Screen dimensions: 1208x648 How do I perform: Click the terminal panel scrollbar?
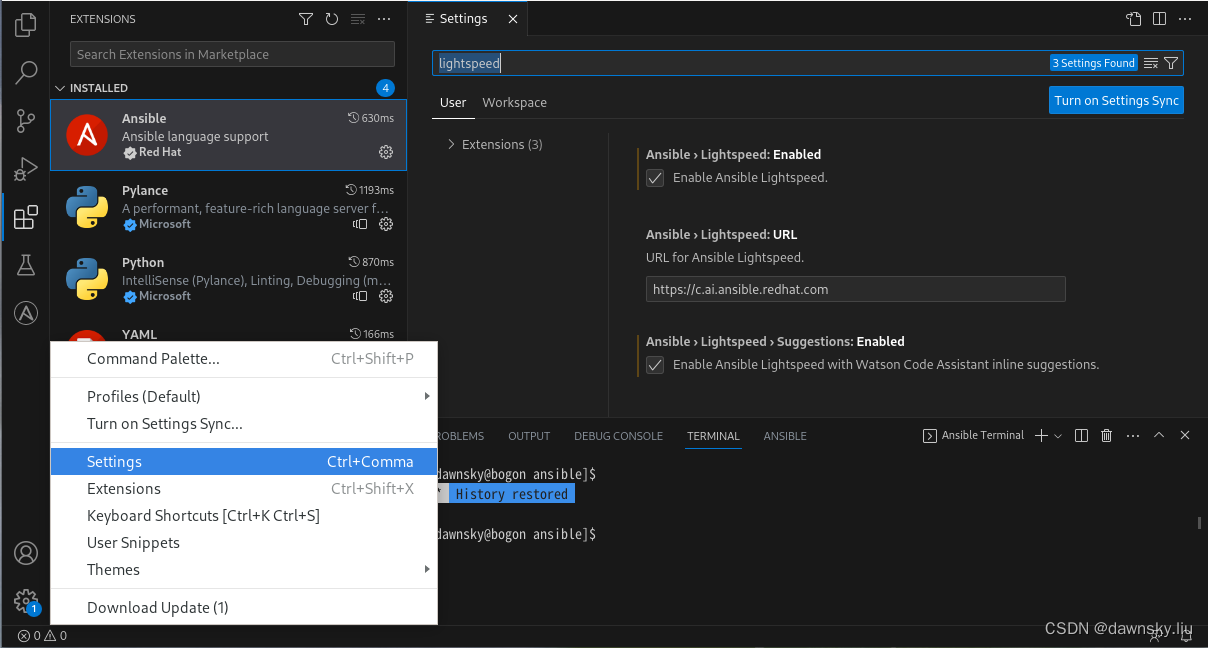tap(1199, 522)
